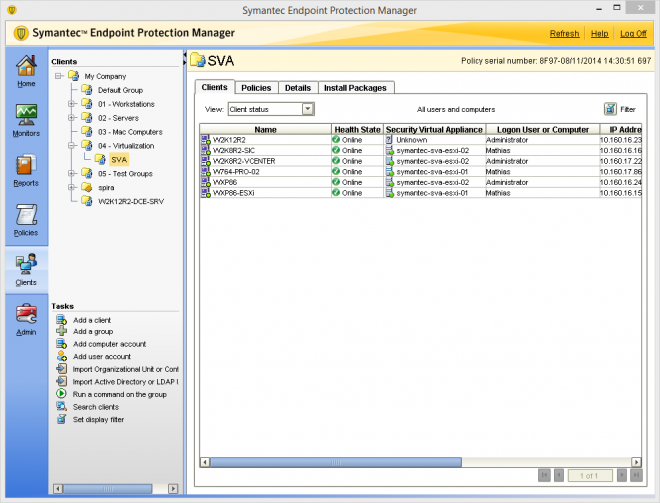Expand the 01 - Workstations group
Screen dimensions: 660x503
click(72, 104)
